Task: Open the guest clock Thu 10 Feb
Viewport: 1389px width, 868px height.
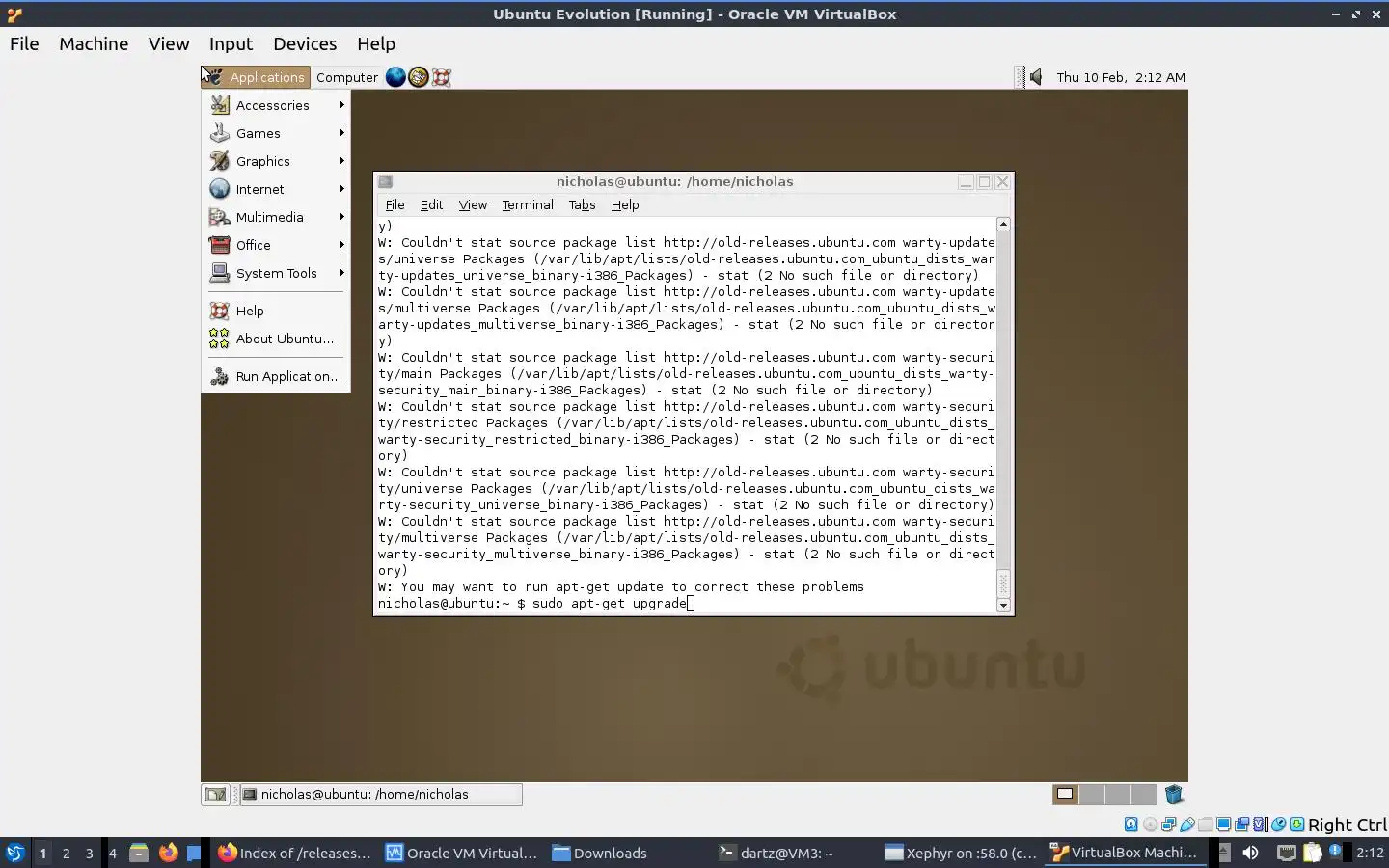Action: click(1121, 77)
